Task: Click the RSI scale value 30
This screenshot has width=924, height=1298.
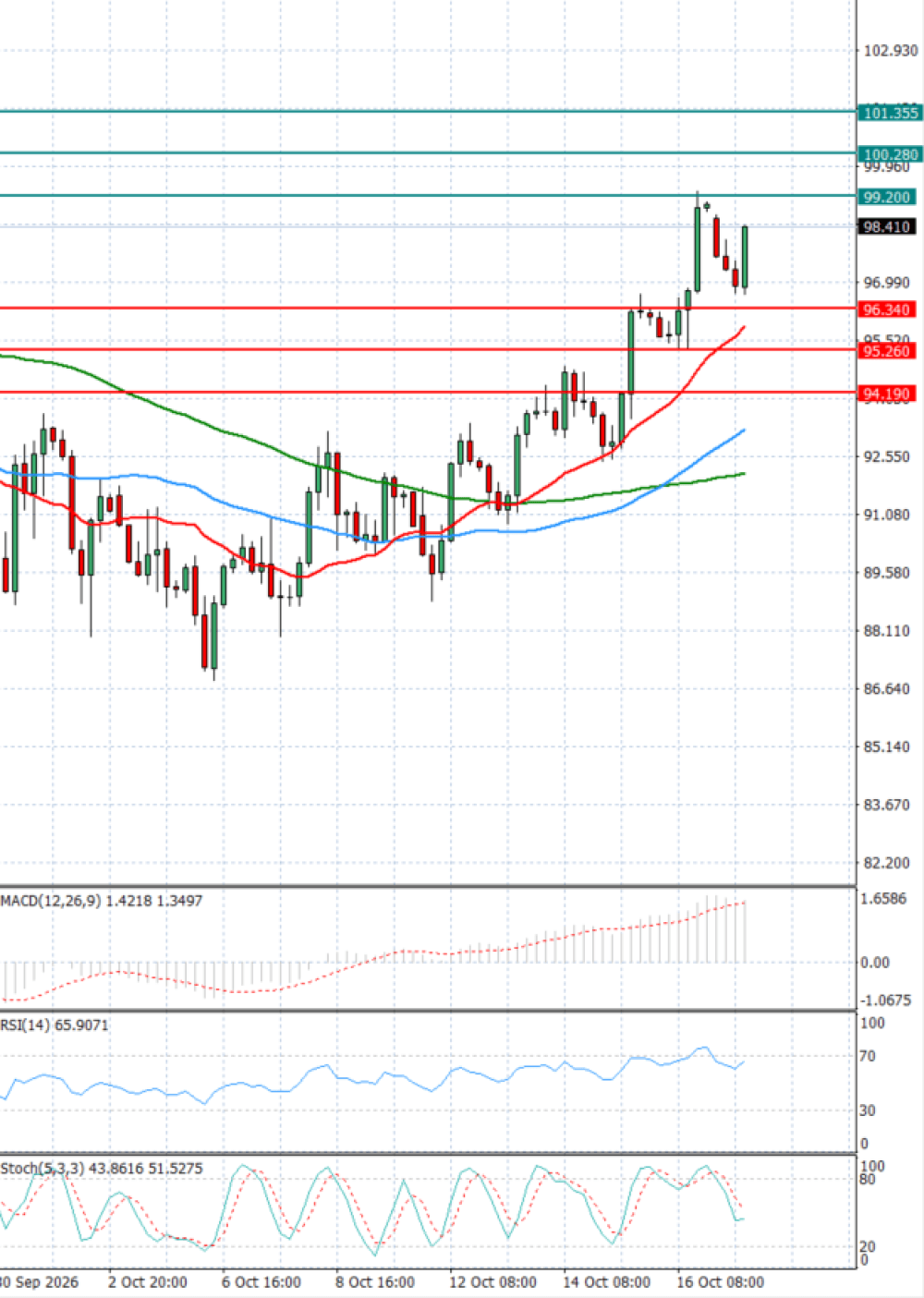Action: (x=867, y=1110)
